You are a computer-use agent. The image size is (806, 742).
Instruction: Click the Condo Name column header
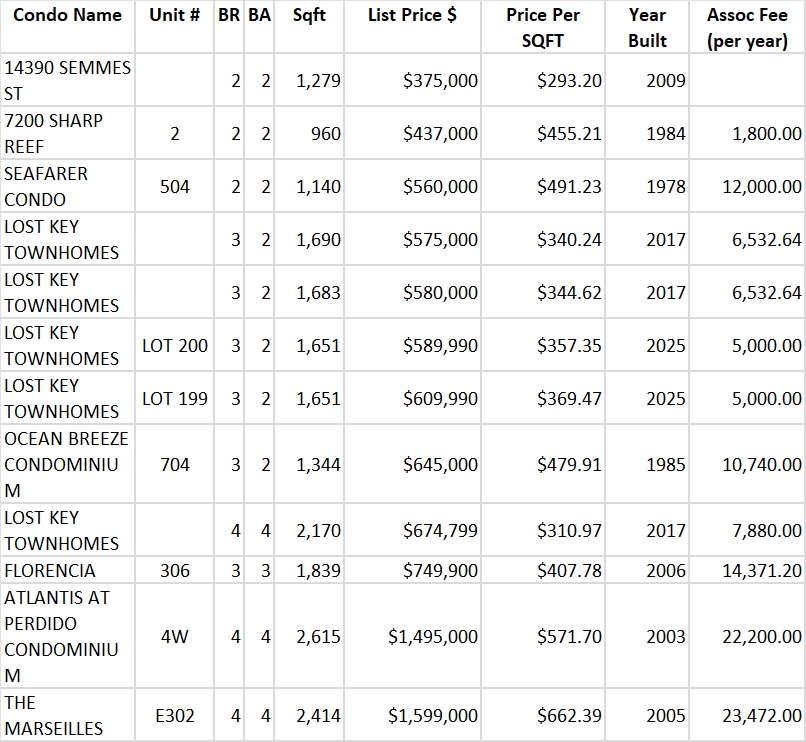pos(68,16)
